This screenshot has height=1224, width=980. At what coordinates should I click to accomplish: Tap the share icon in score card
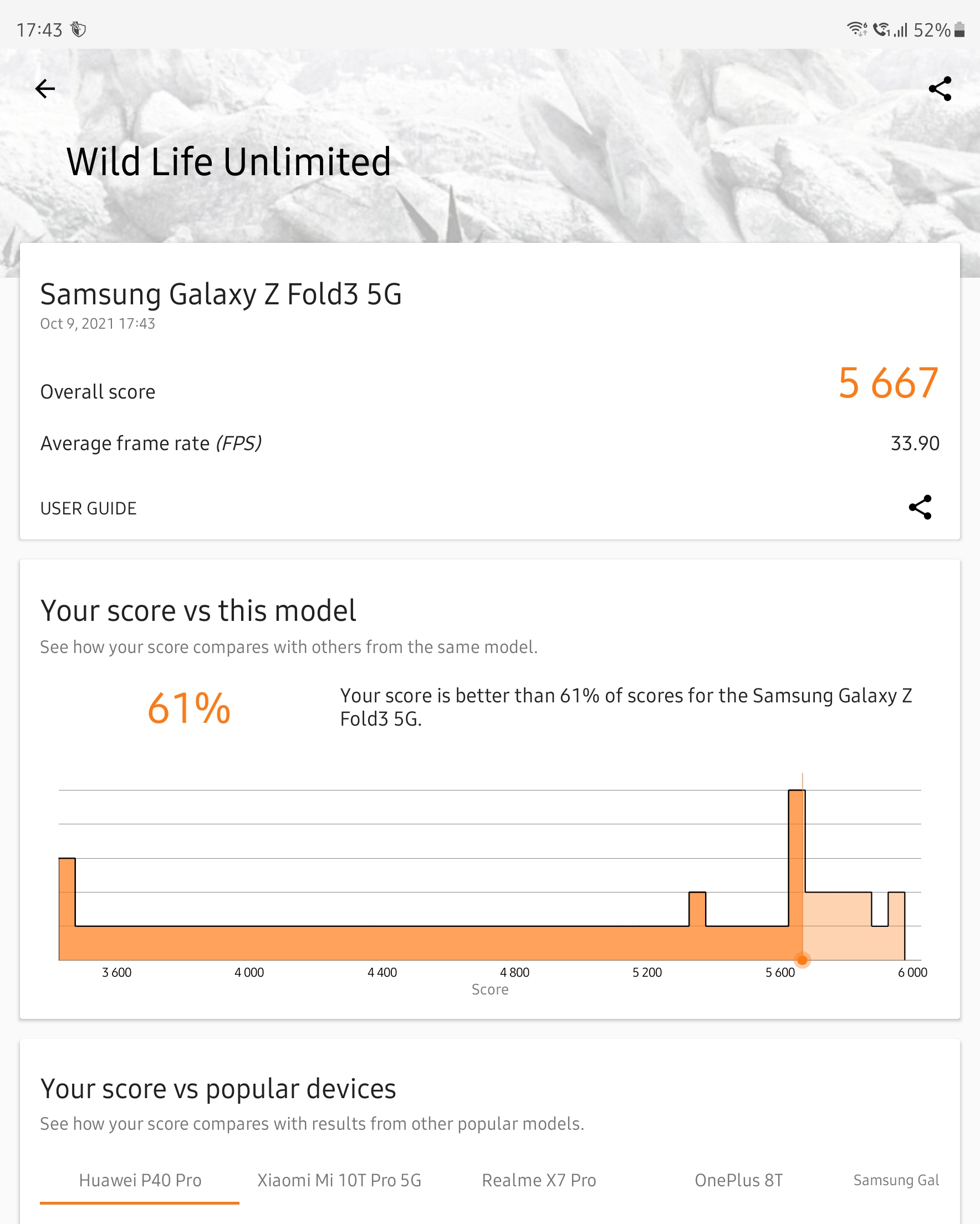click(x=920, y=507)
